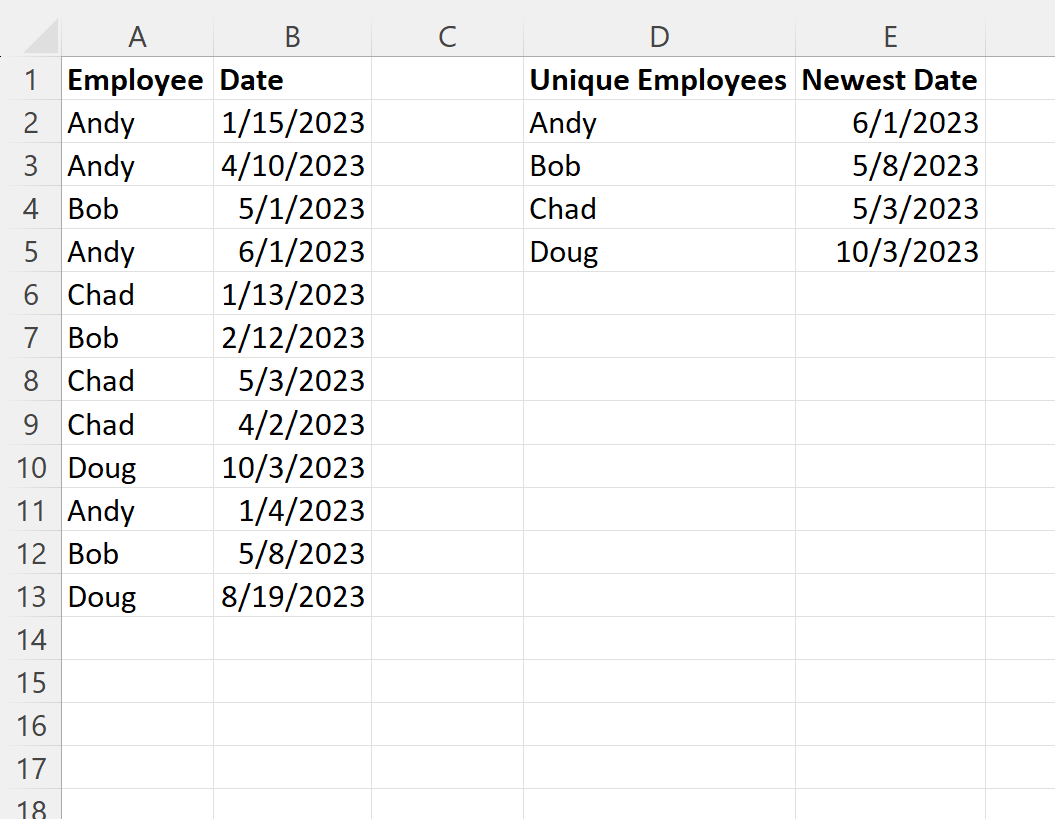The height and width of the screenshot is (819, 1055).
Task: Select cell with date 4/2/2023
Action: pos(292,424)
